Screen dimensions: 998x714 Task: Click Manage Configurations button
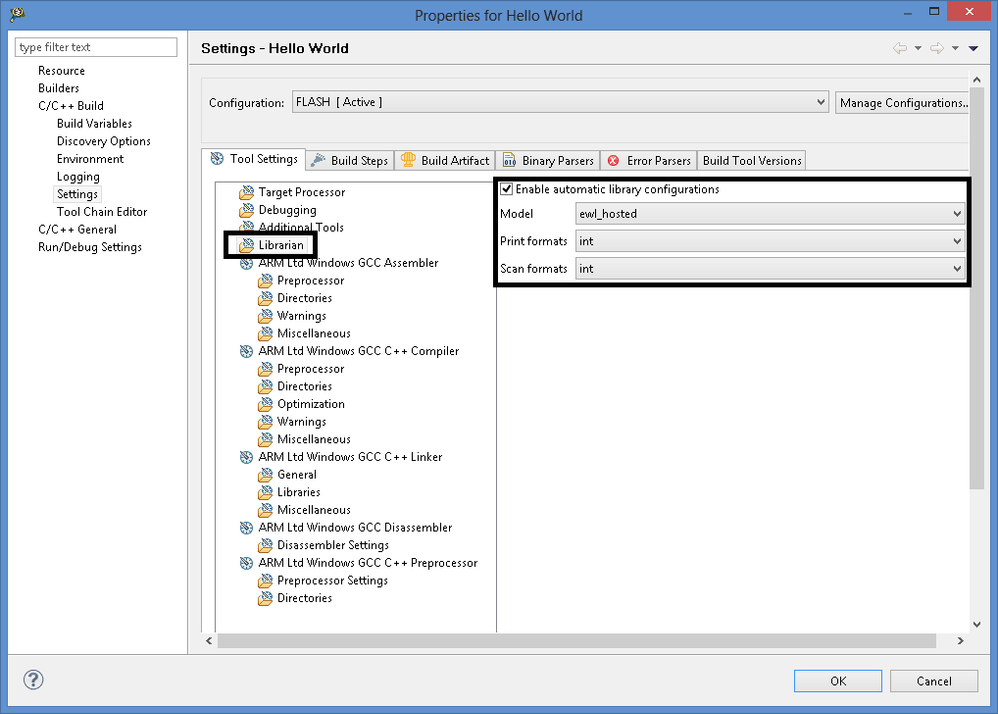(903, 102)
